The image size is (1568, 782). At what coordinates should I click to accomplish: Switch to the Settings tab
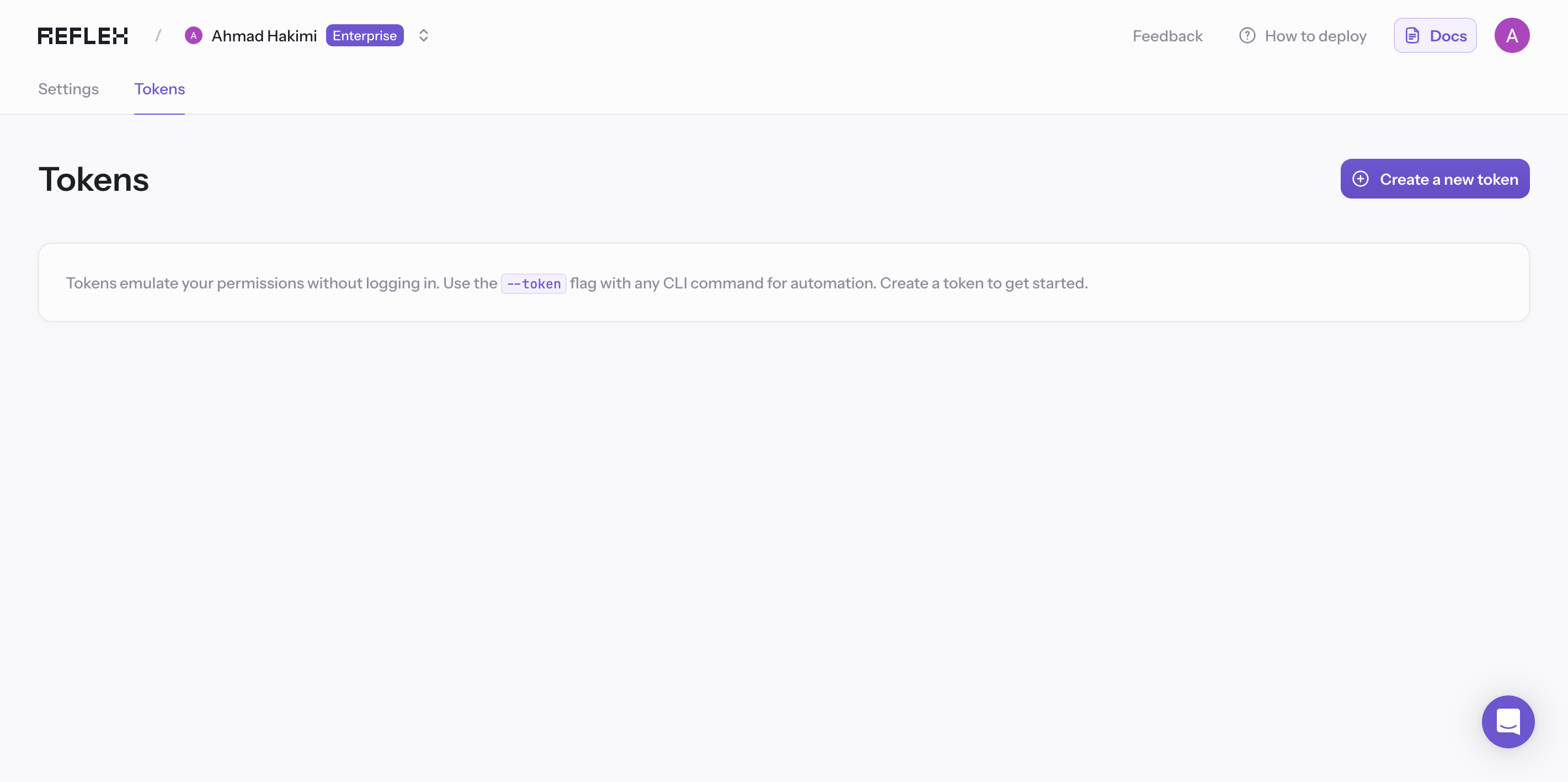(x=67, y=89)
